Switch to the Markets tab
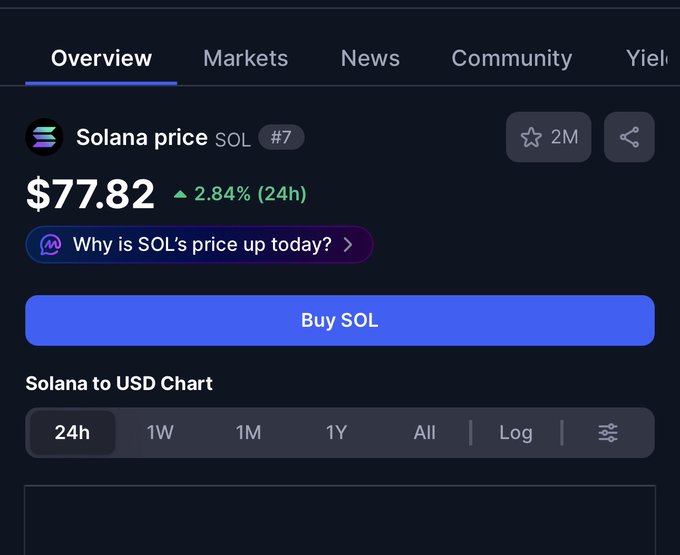 (x=245, y=58)
